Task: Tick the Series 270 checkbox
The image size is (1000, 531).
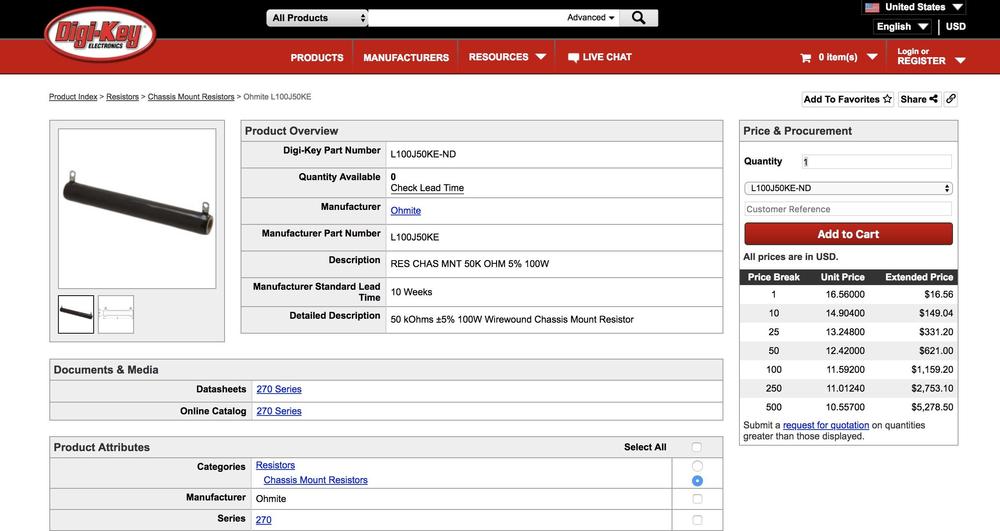Action: coord(697,520)
